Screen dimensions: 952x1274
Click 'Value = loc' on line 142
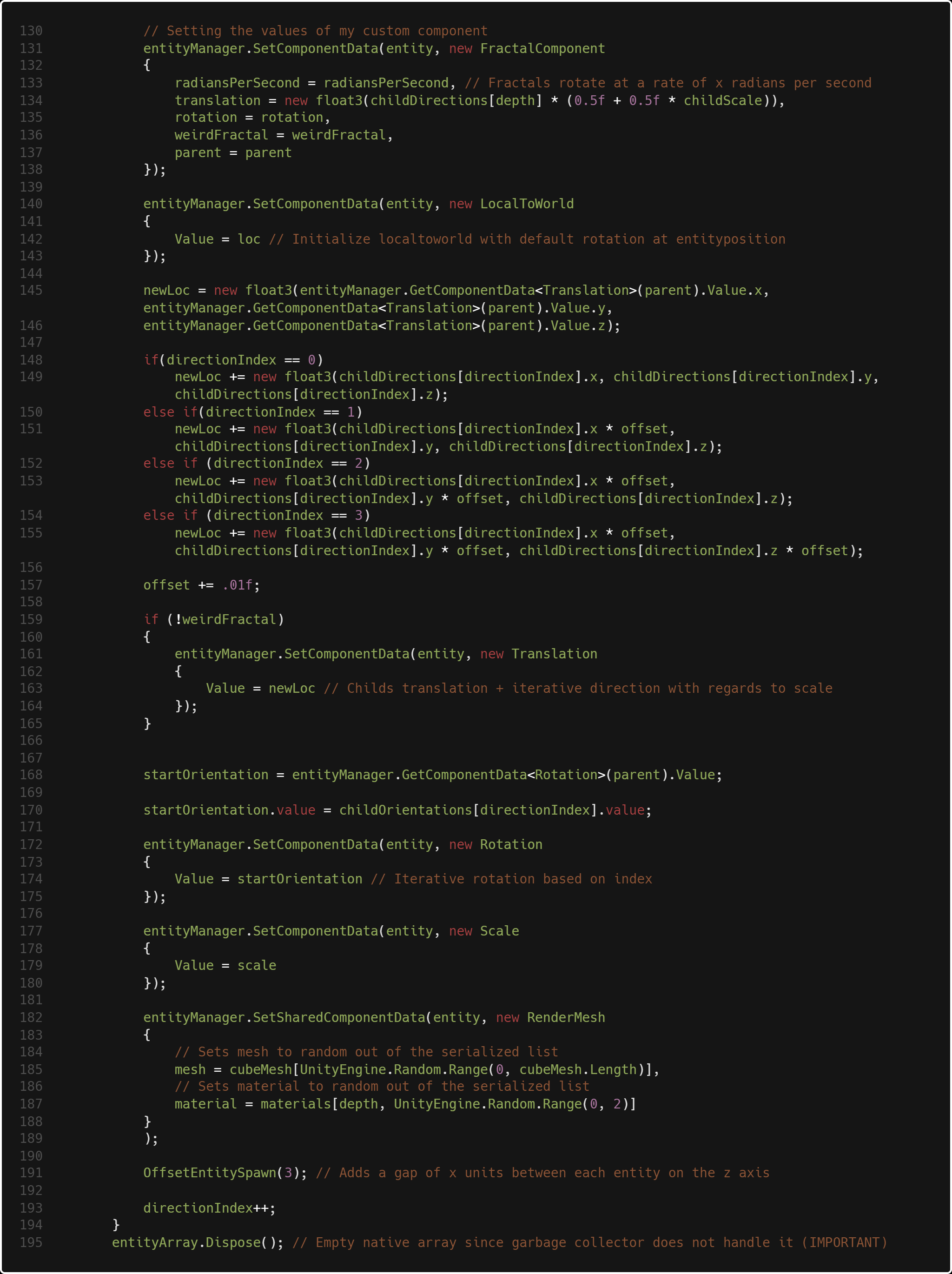[x=218, y=239]
